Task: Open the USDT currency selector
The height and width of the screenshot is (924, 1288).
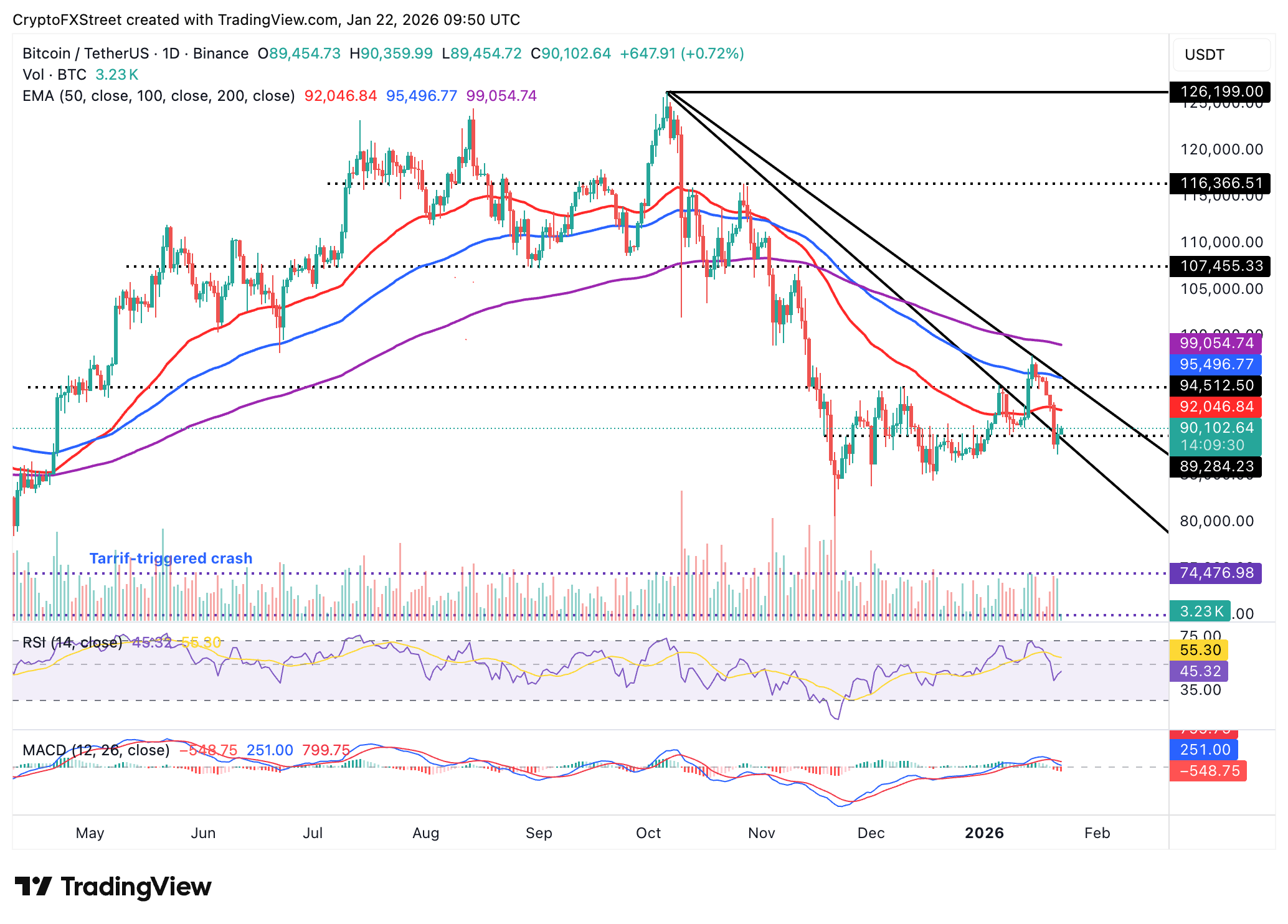Action: (1220, 55)
